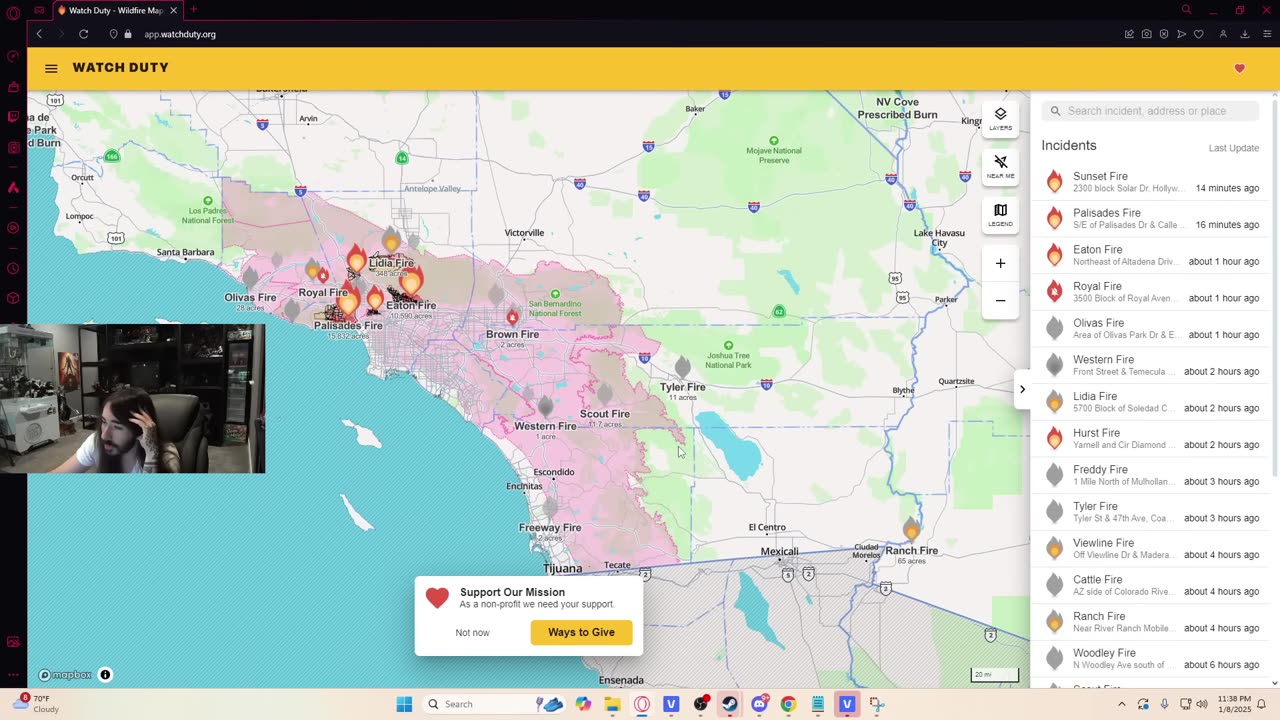Focus the incident search field

(x=1150, y=111)
